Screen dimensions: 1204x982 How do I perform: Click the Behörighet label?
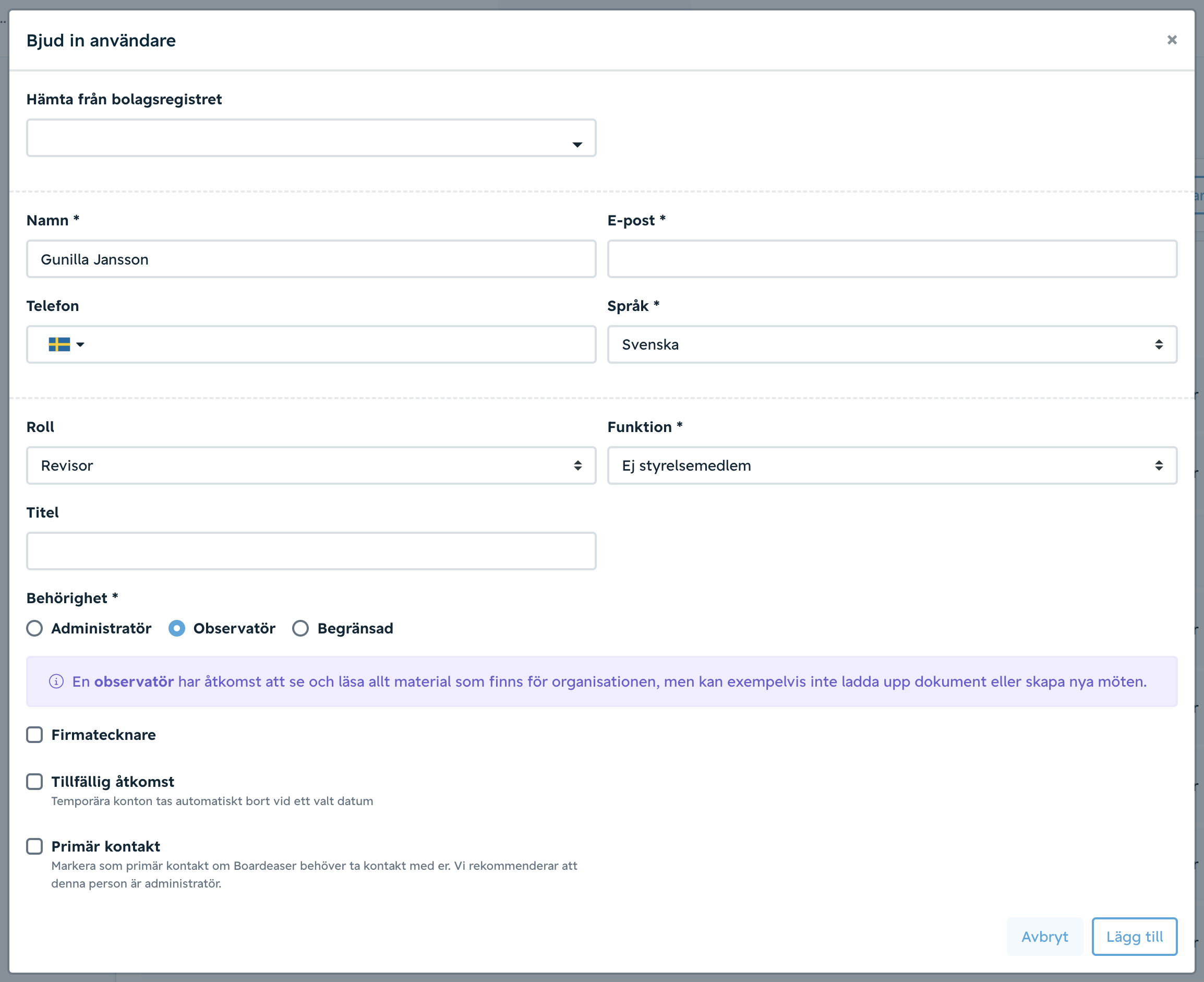[x=73, y=598]
